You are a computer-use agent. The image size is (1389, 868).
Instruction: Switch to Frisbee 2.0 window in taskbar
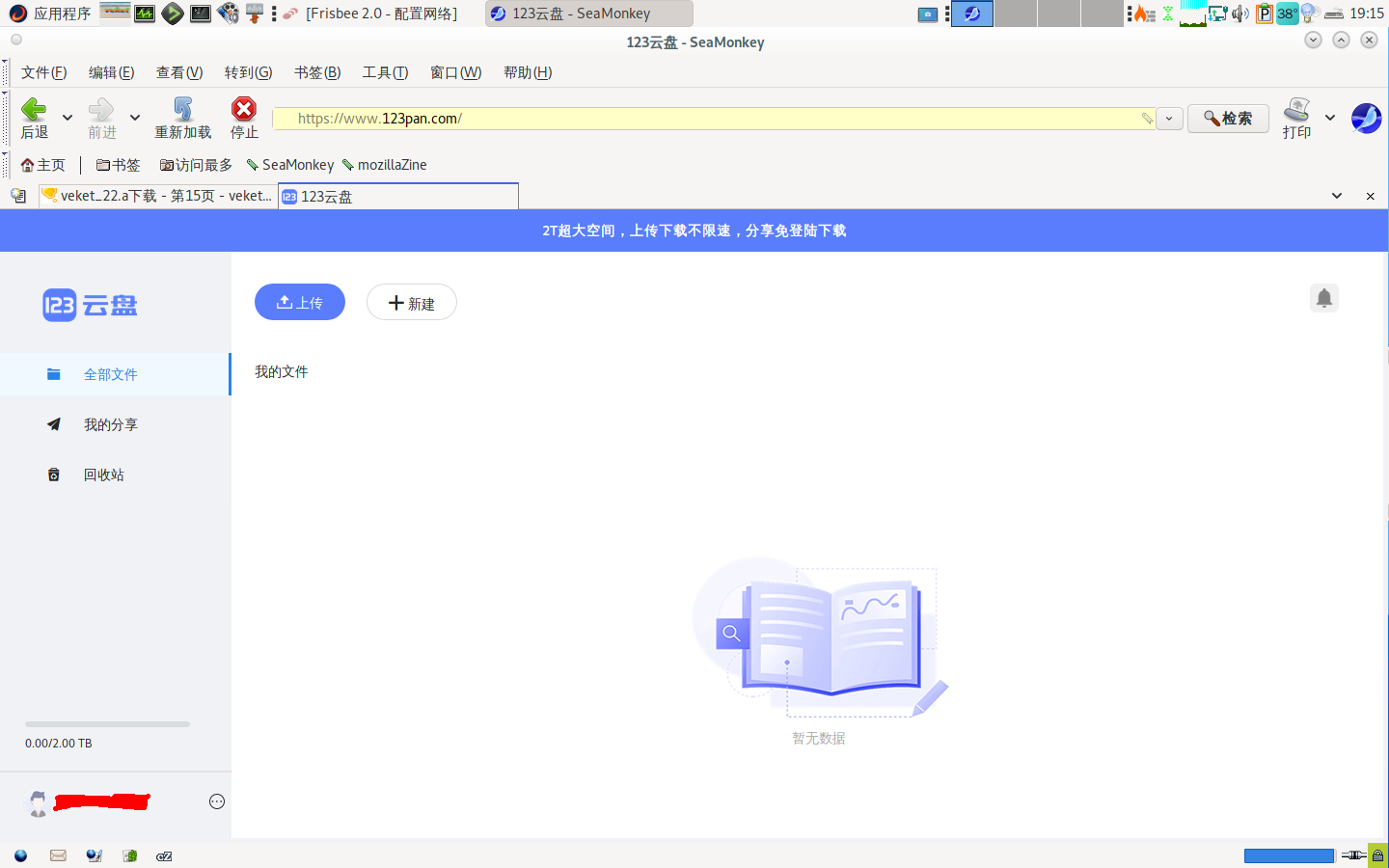pos(370,14)
